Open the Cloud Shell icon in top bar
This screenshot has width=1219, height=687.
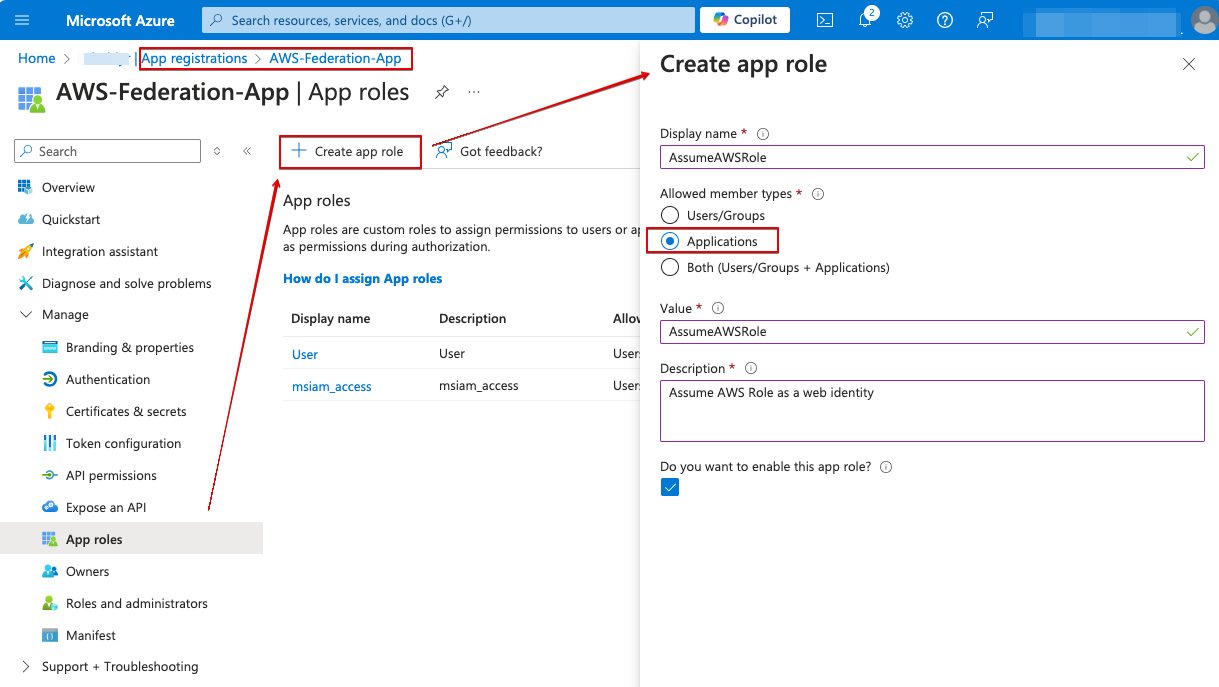825,20
